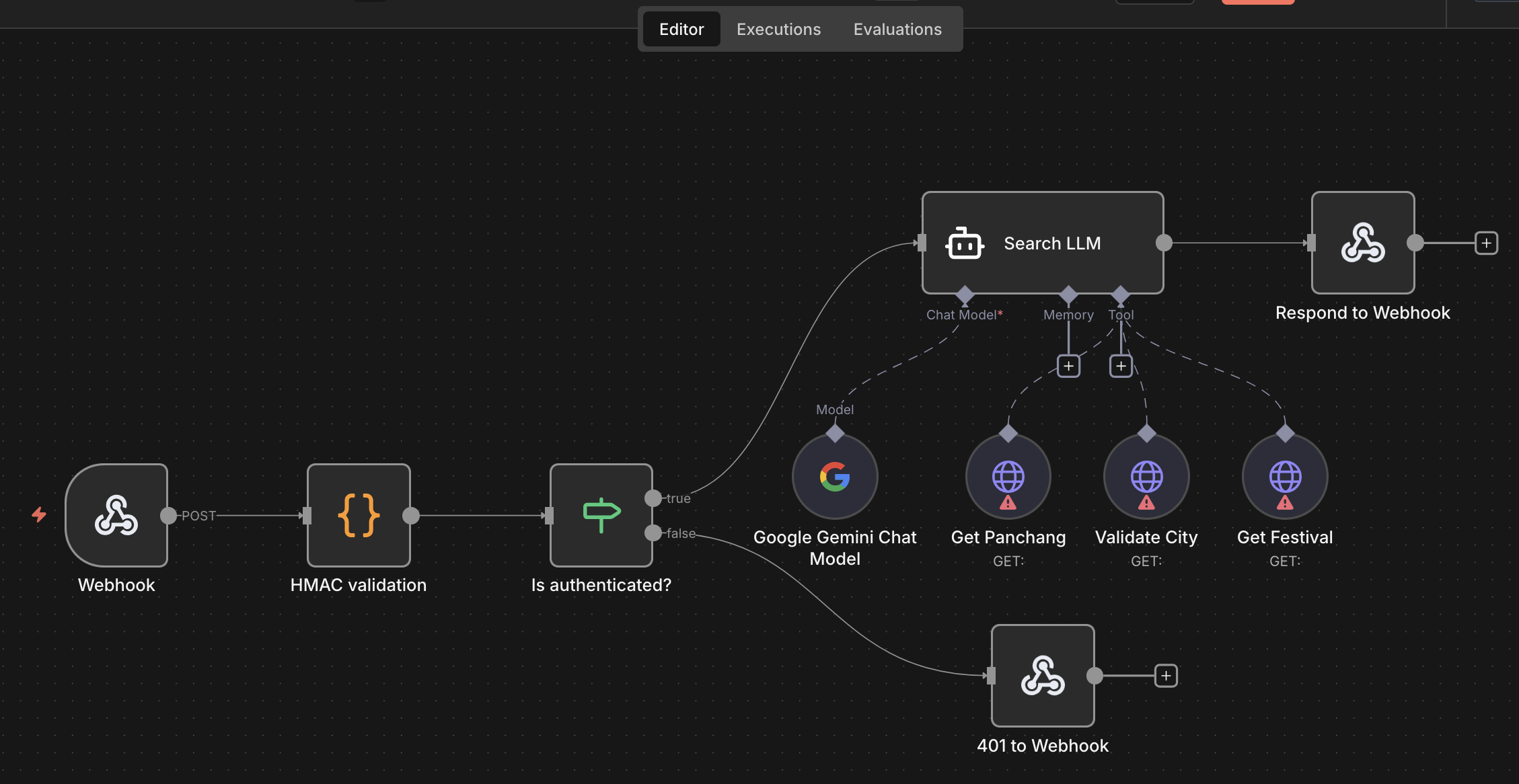This screenshot has width=1519, height=784.
Task: Select the Is authenticated? IF node
Action: (601, 515)
